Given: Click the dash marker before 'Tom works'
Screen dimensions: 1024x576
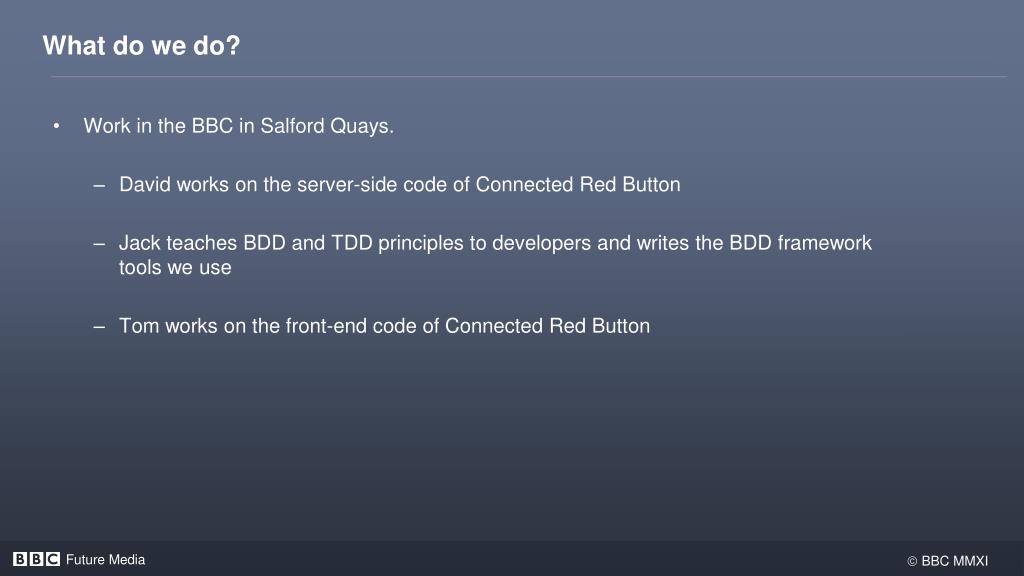Looking at the screenshot, I should click(99, 326).
